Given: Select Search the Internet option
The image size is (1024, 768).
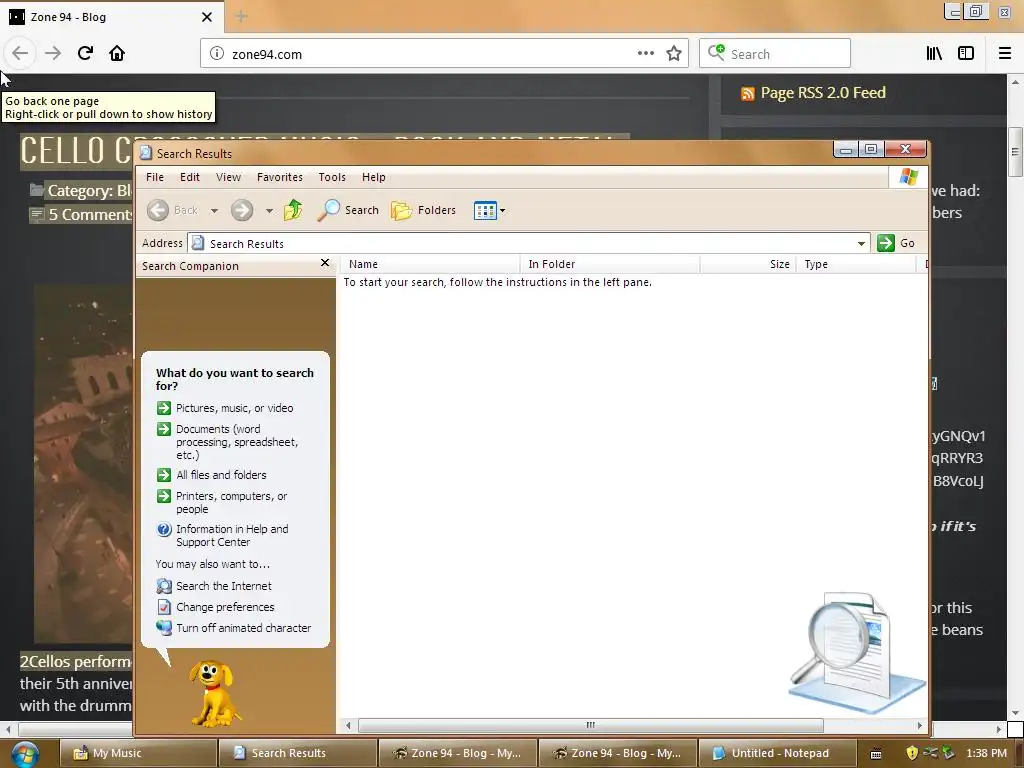Looking at the screenshot, I should coord(223,586).
